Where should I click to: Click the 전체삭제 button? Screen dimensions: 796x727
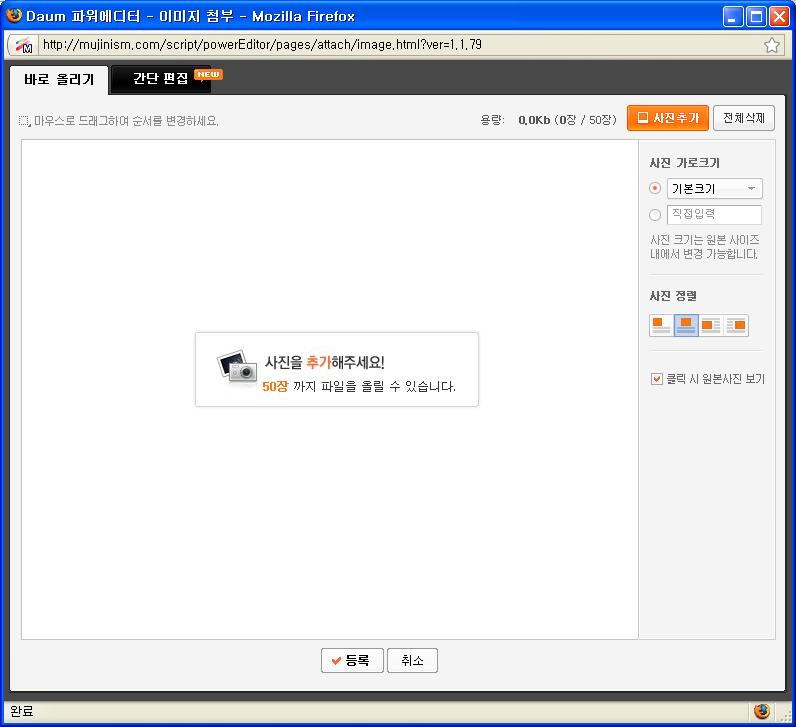point(744,118)
